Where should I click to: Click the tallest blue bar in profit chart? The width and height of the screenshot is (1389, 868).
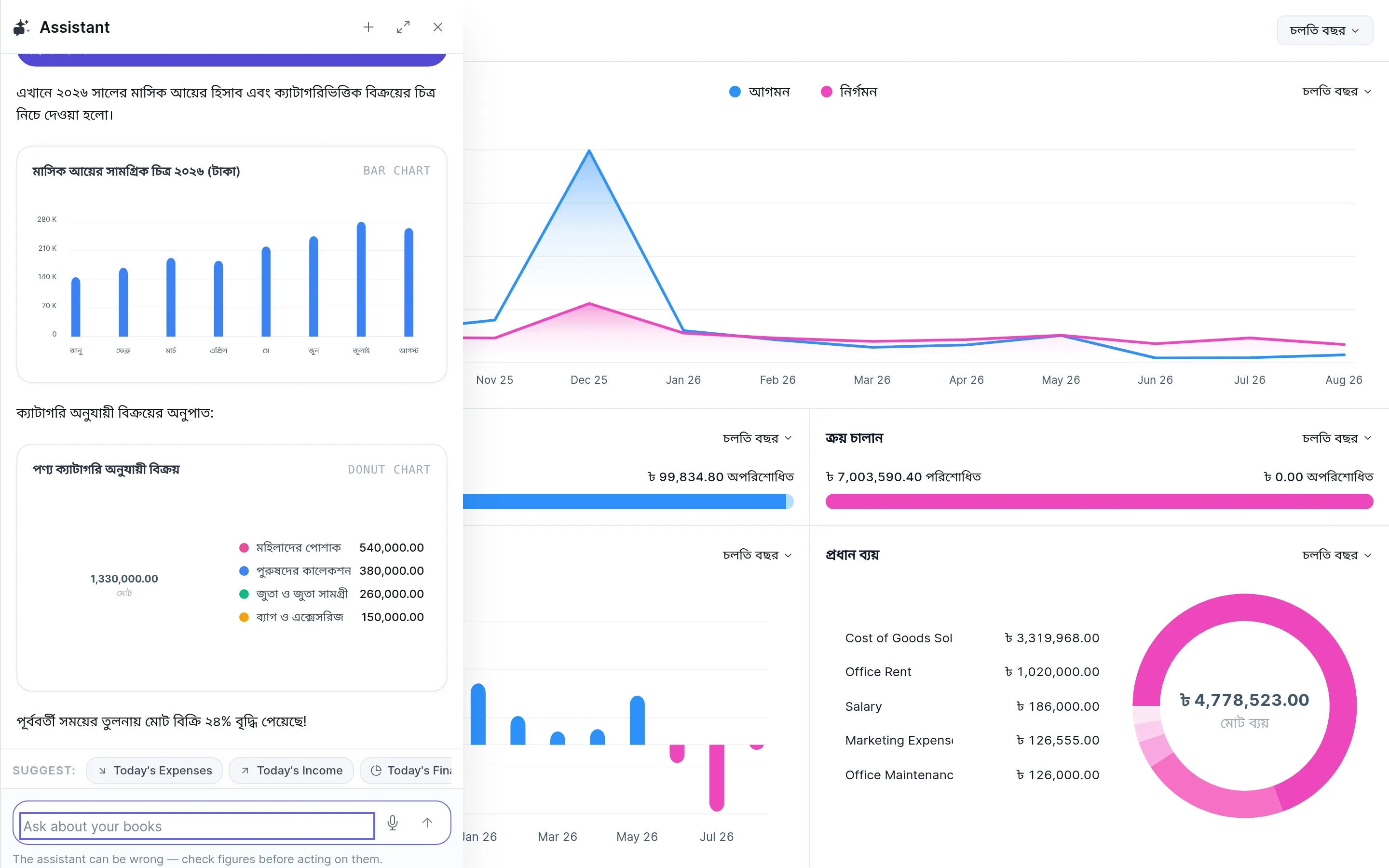pyautogui.click(x=478, y=714)
